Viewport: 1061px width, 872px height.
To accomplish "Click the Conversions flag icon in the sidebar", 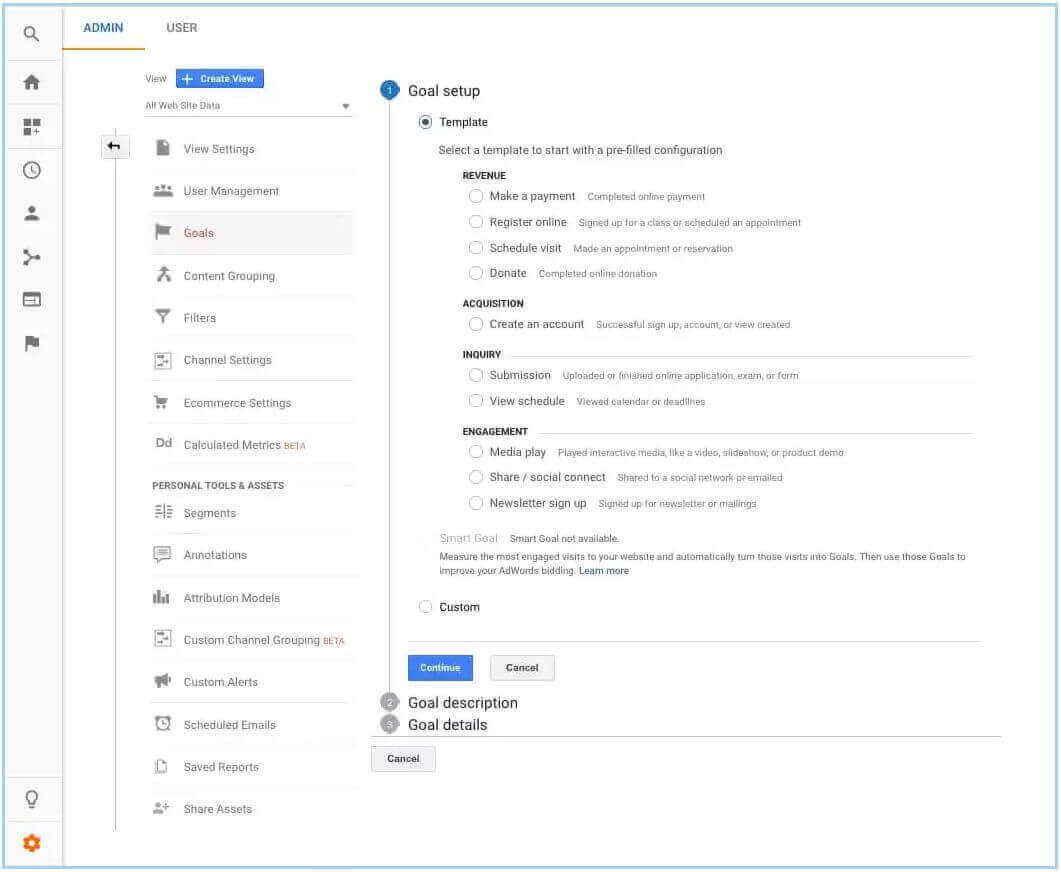I will pos(31,343).
